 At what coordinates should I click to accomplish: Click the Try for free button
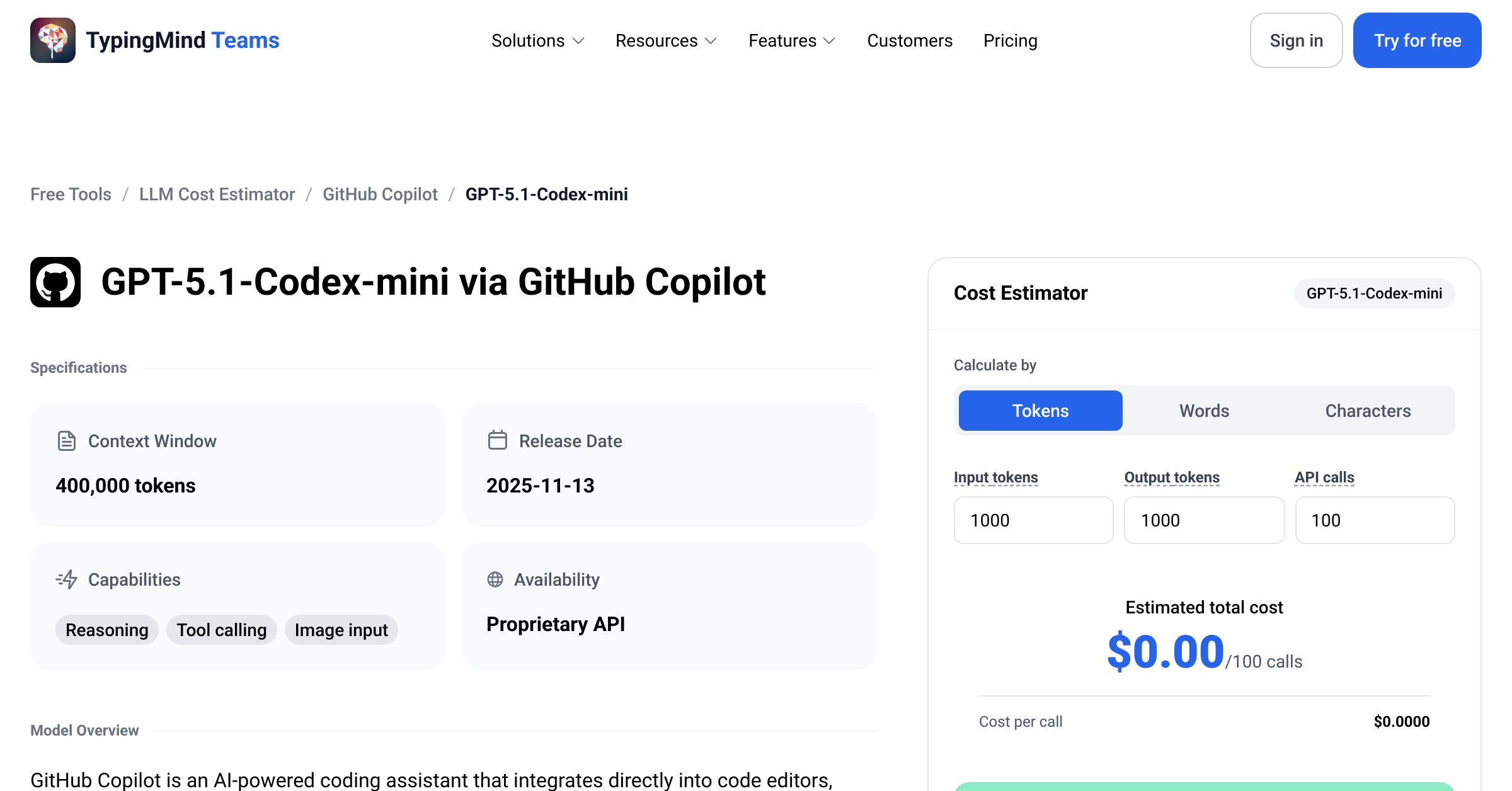(x=1417, y=40)
